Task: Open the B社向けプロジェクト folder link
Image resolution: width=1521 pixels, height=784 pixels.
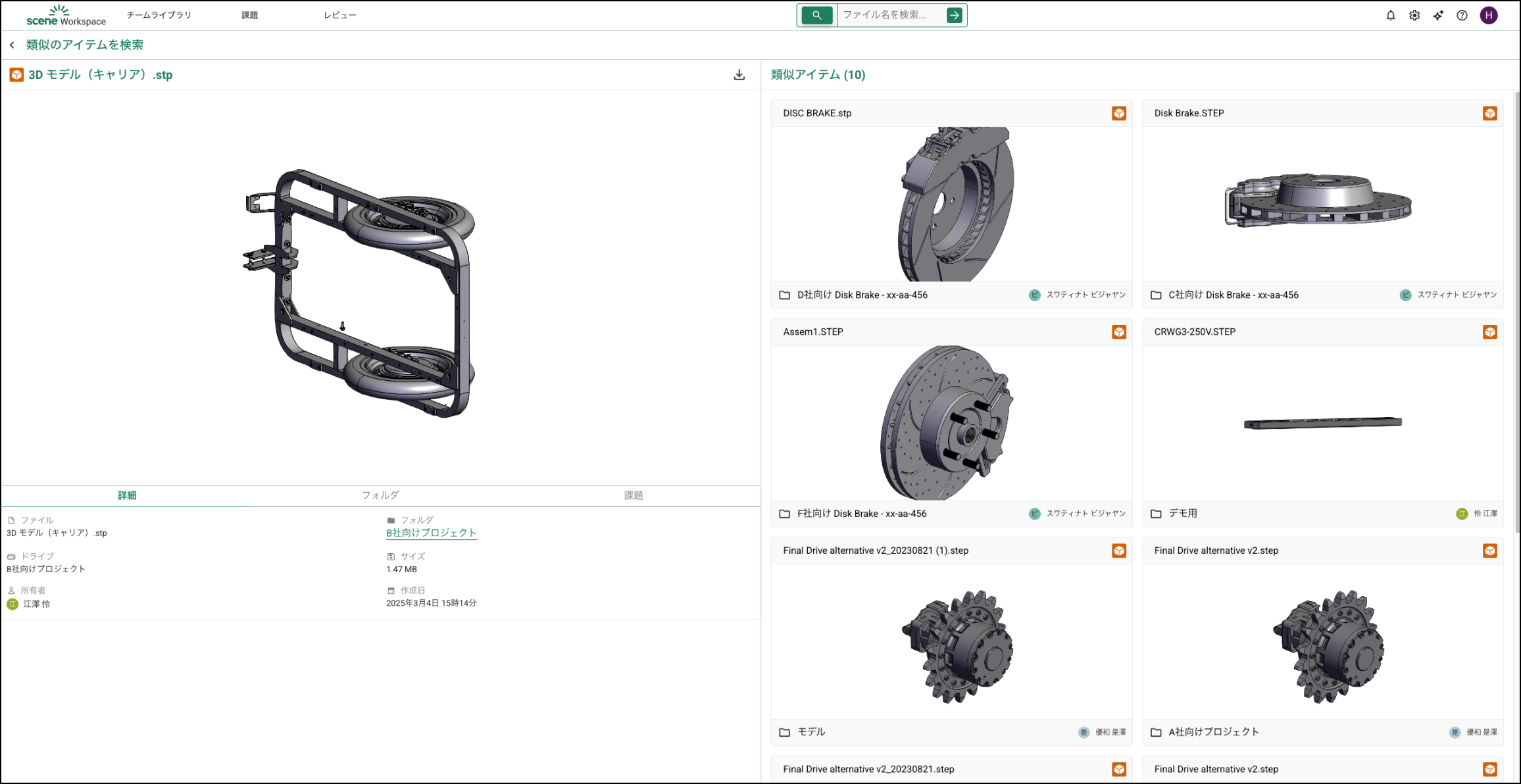Action: pyautogui.click(x=431, y=533)
